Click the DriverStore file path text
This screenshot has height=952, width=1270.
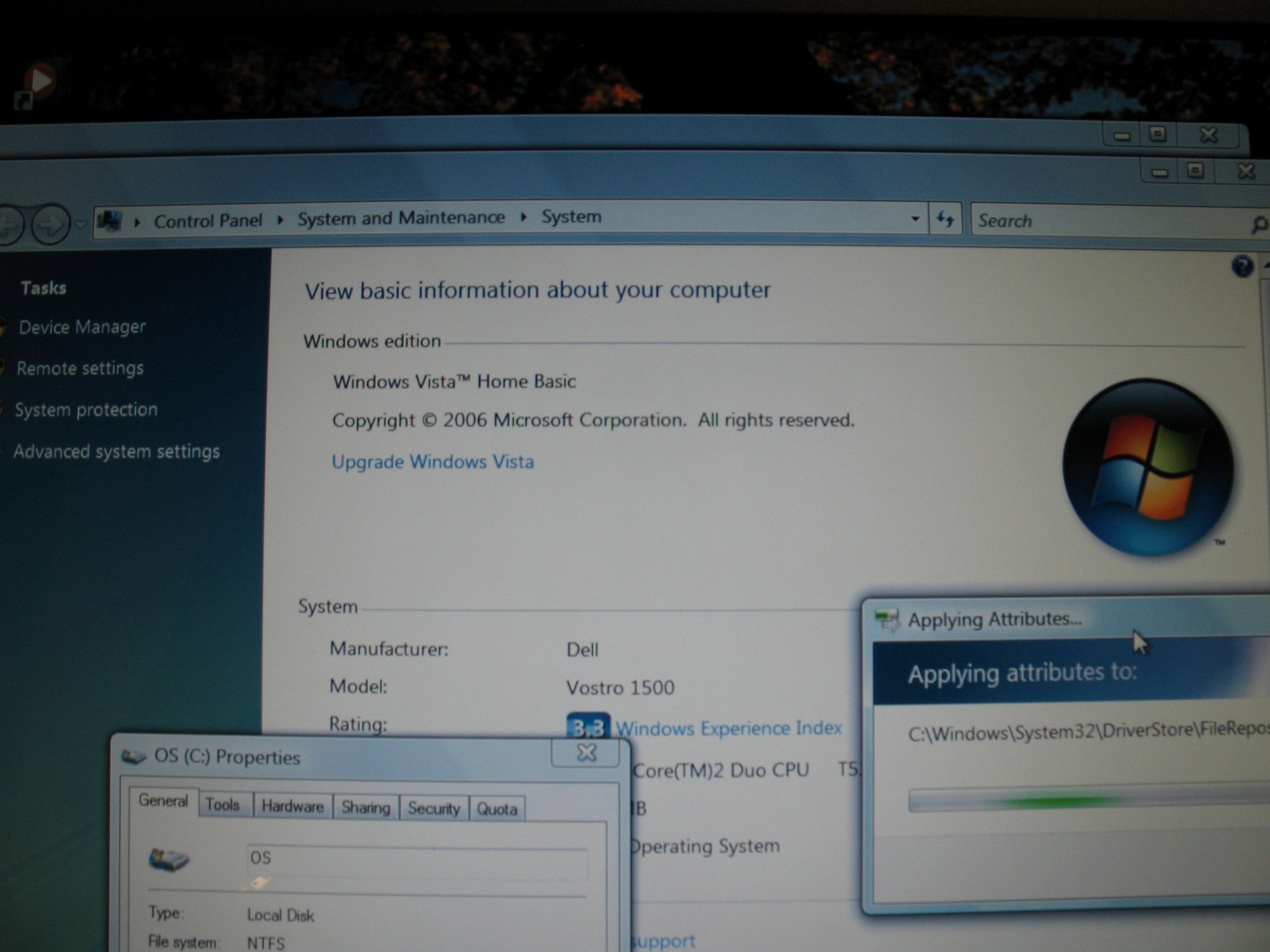click(1088, 732)
